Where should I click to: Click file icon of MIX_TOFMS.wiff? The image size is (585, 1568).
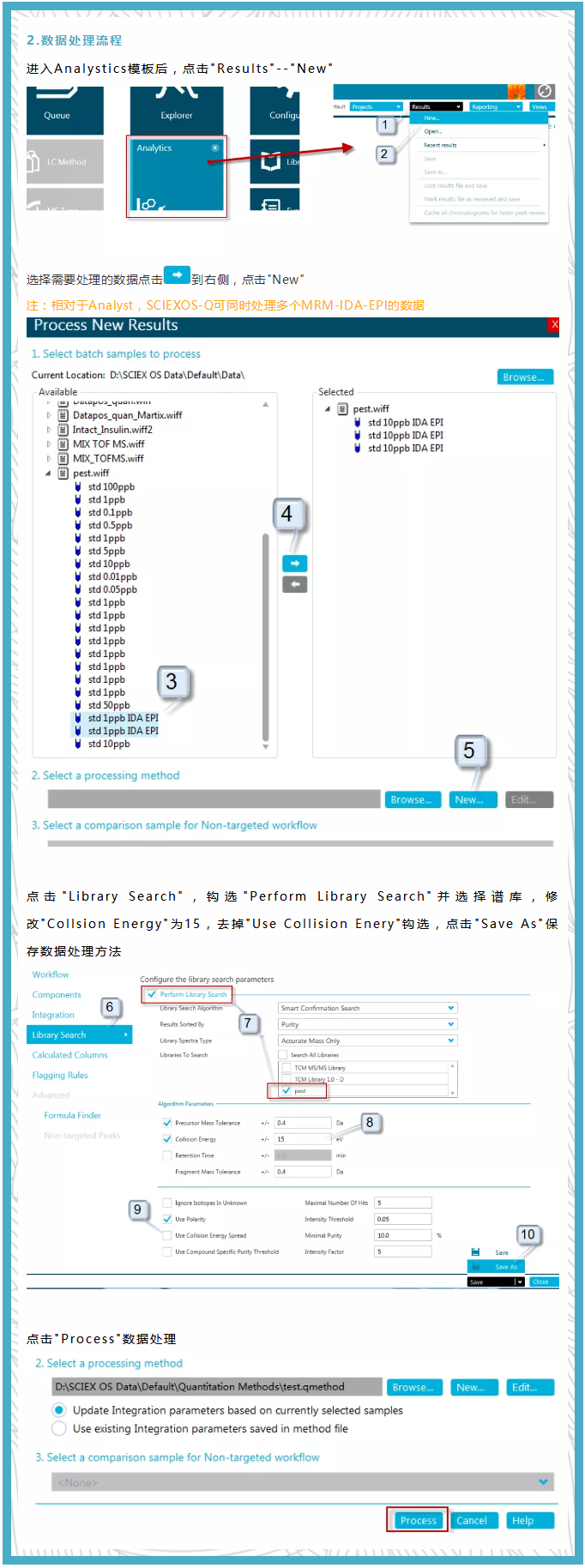63,459
